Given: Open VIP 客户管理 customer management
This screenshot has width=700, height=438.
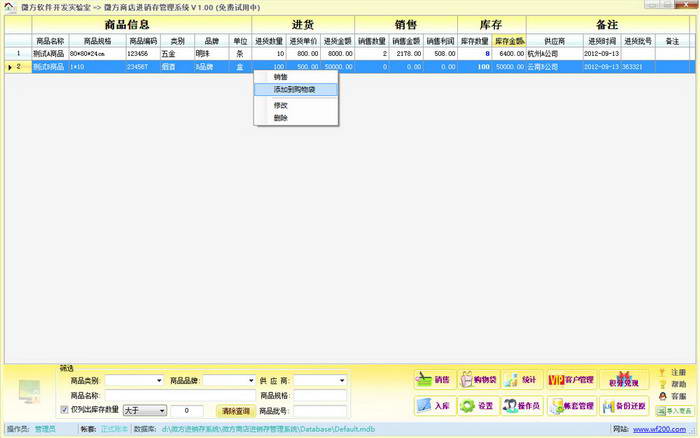Looking at the screenshot, I should pyautogui.click(x=571, y=380).
